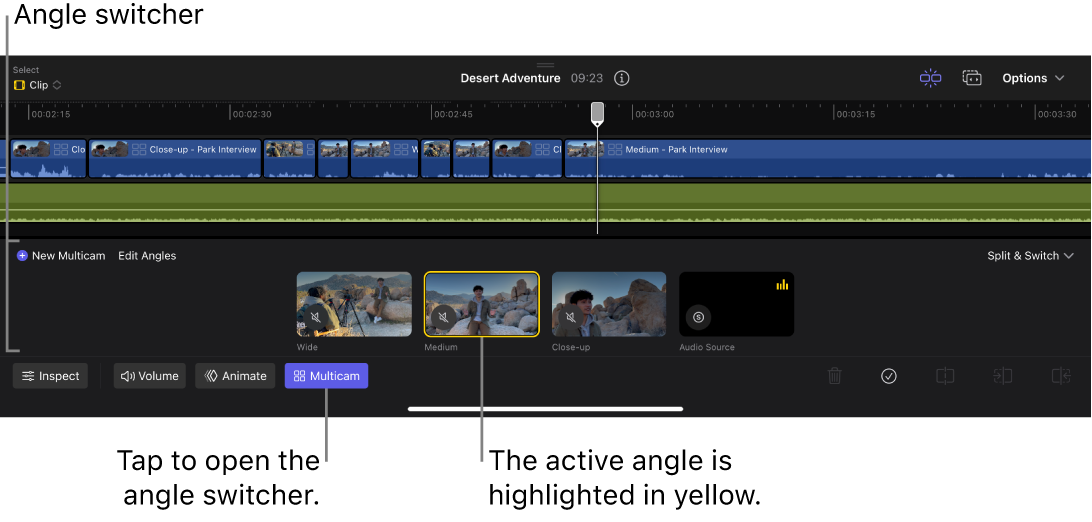
Task: Toggle the mute icon on the Wide angle
Action: click(x=316, y=318)
